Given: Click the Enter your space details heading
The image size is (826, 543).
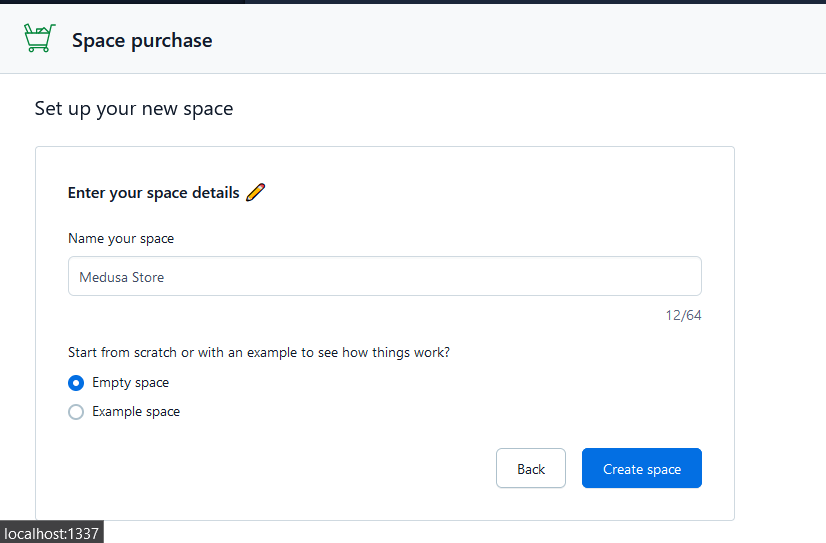Looking at the screenshot, I should pos(153,193).
